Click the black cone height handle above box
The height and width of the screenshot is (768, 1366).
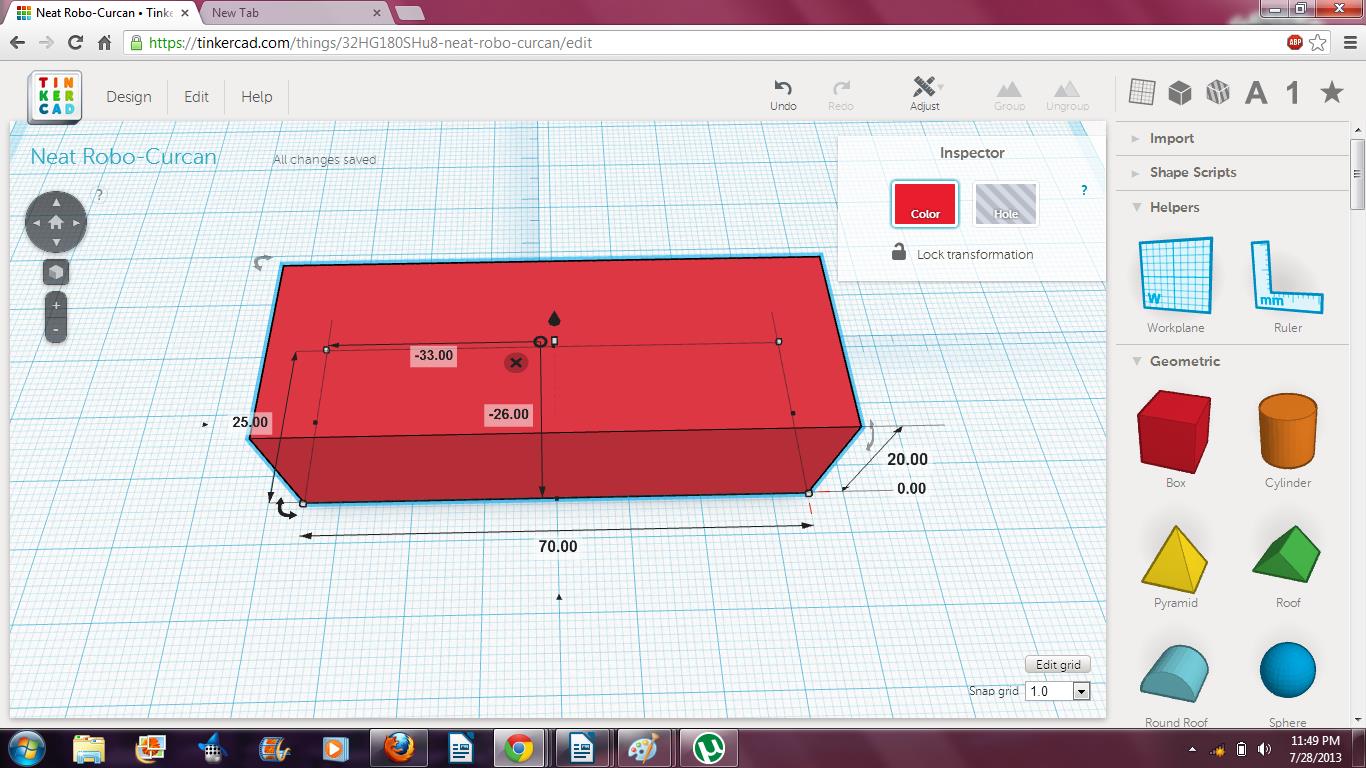tap(555, 319)
